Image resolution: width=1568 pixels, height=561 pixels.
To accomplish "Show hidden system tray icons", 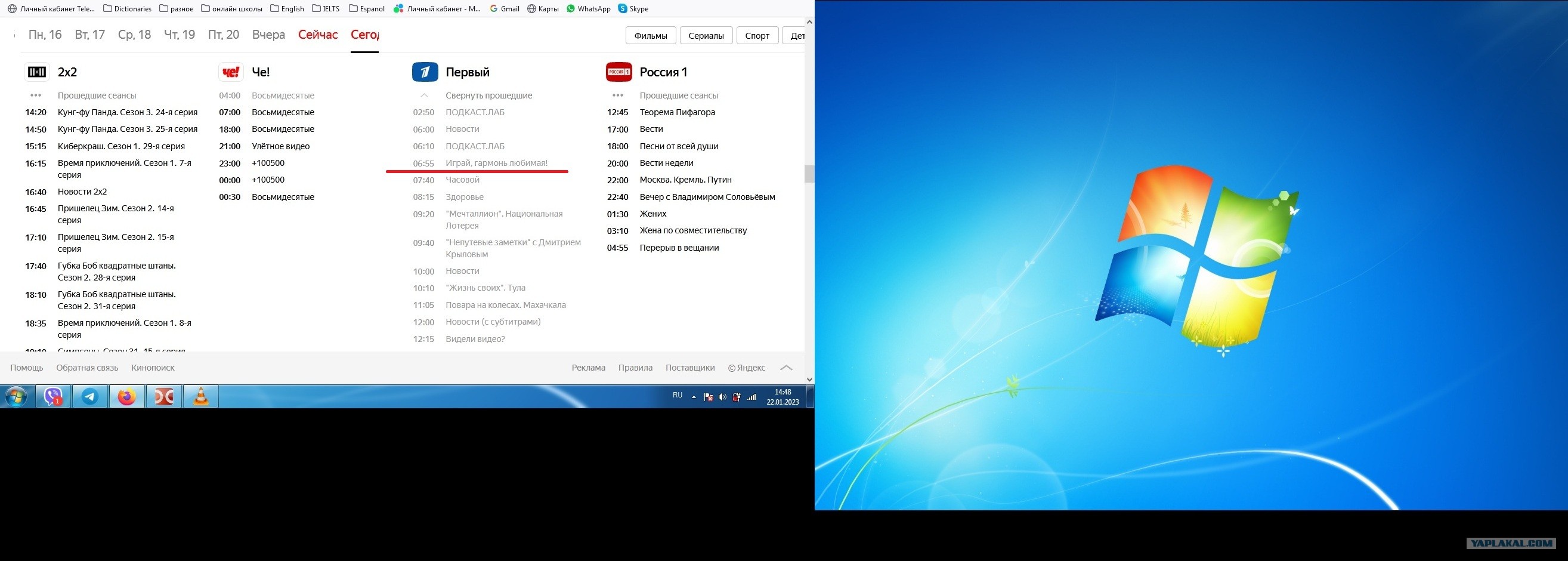I will click(693, 397).
